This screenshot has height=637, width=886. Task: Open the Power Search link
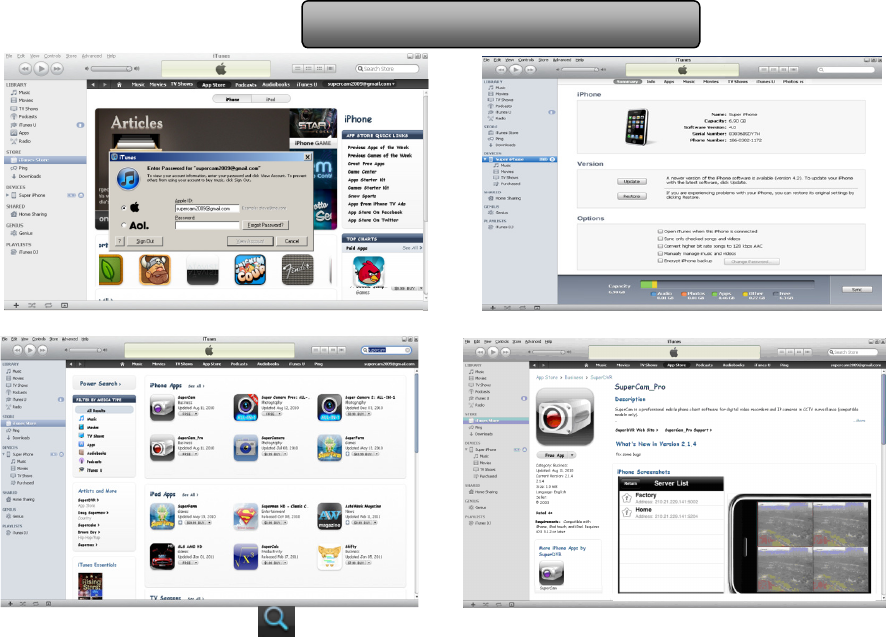(99, 383)
